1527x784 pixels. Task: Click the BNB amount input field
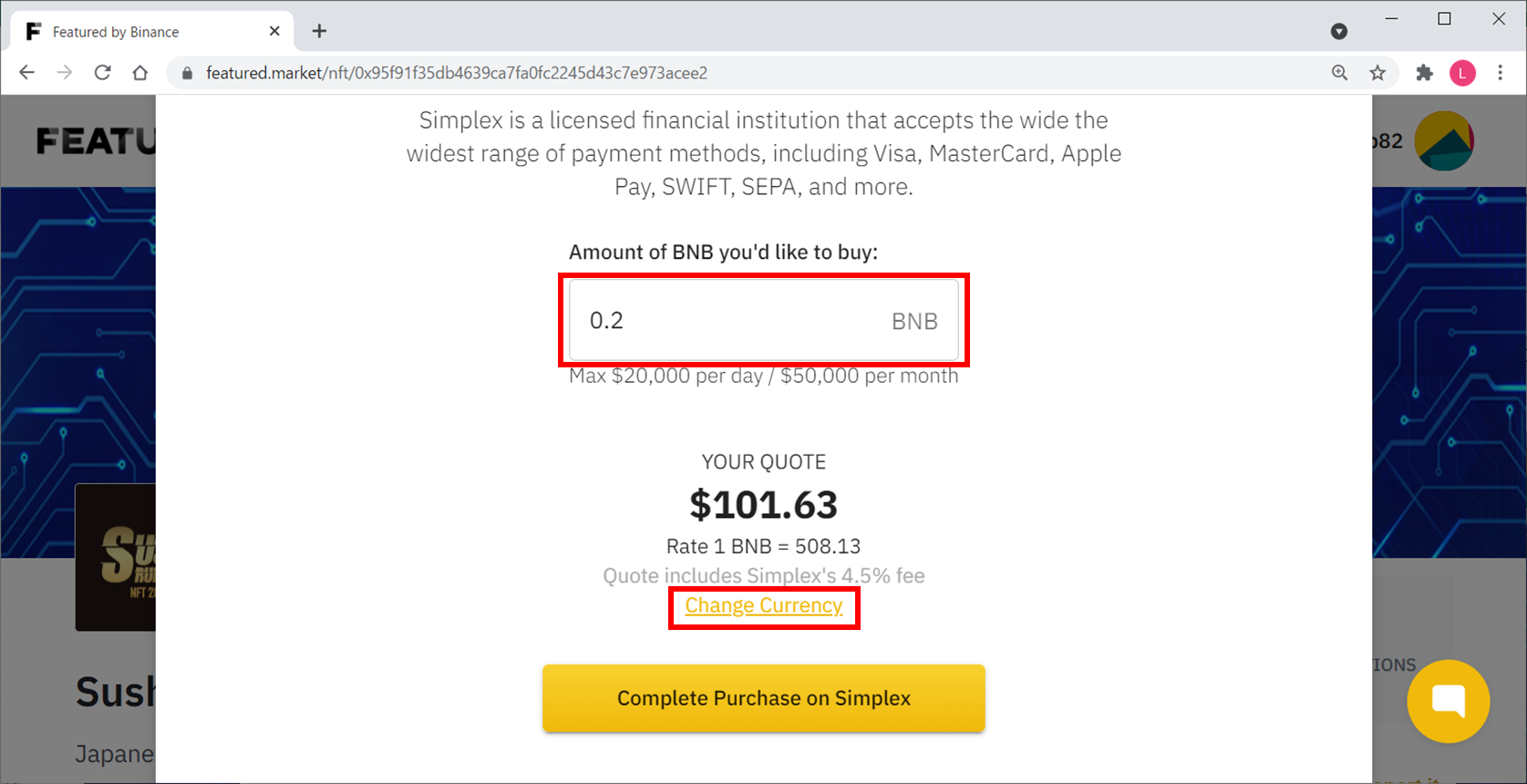pos(764,320)
